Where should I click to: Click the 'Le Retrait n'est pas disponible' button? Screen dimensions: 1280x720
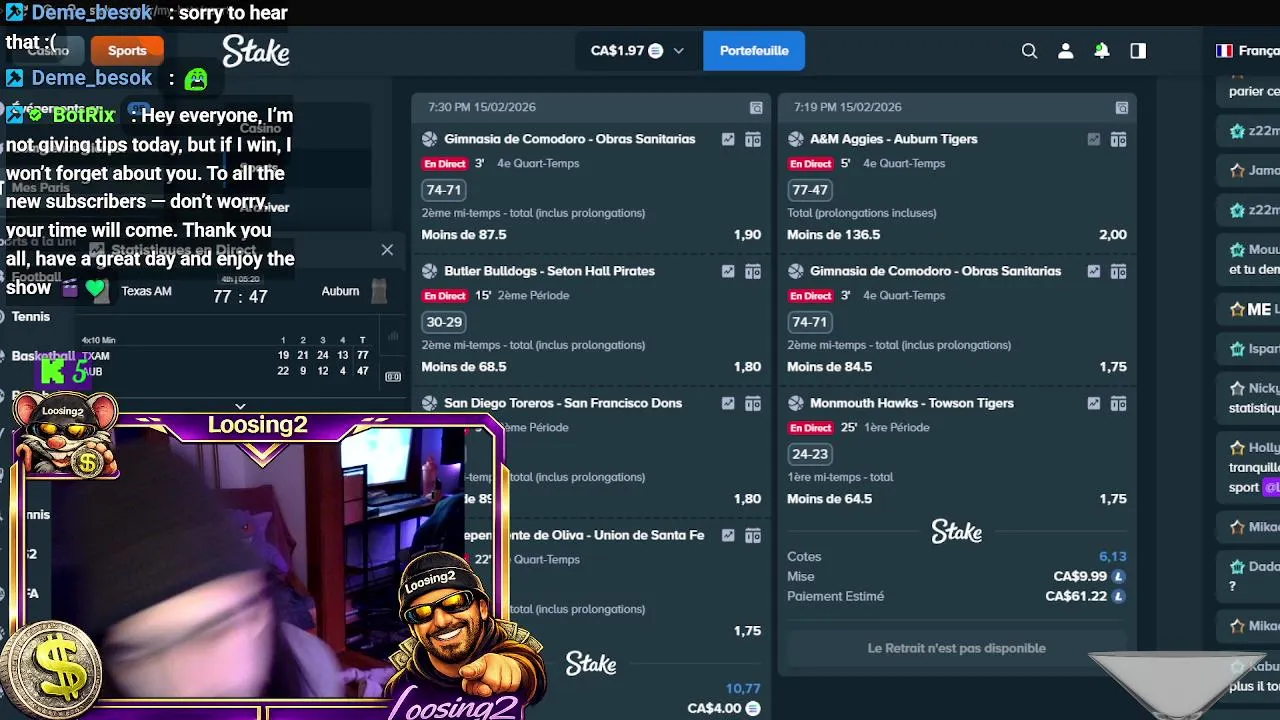click(x=957, y=648)
